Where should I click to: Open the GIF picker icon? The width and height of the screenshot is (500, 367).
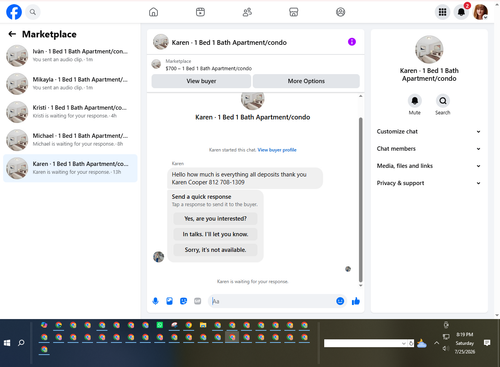198,301
